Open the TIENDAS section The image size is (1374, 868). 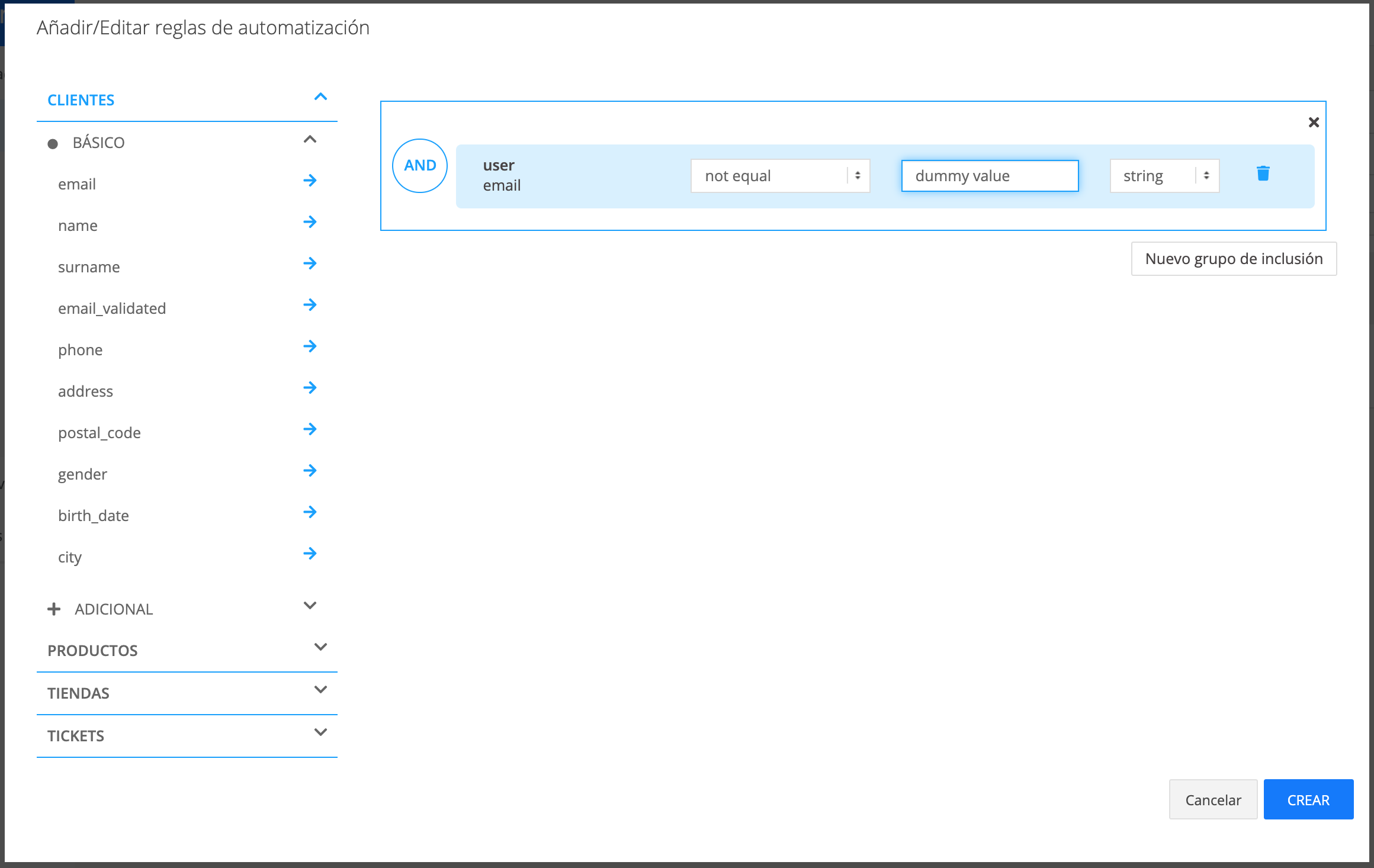[320, 690]
